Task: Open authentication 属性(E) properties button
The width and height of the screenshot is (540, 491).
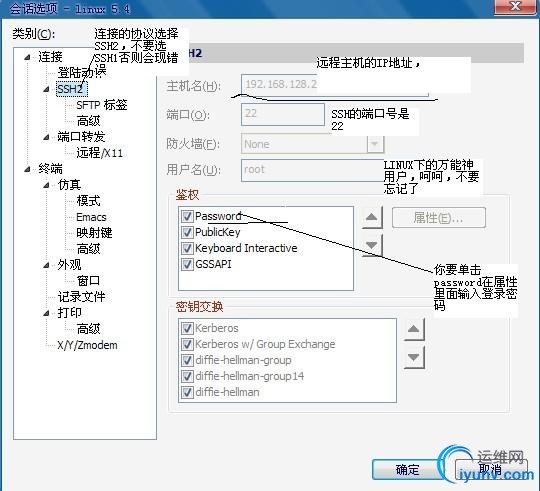Action: point(439,217)
